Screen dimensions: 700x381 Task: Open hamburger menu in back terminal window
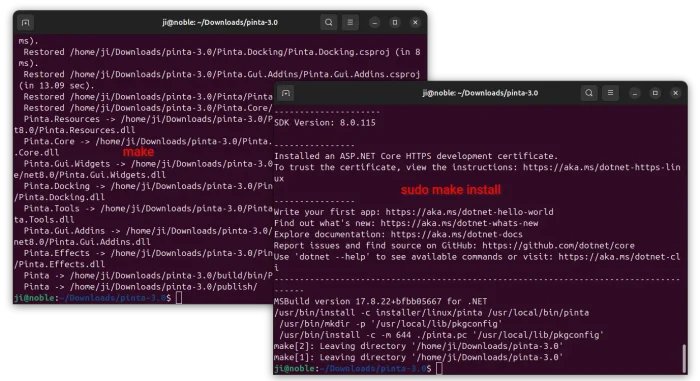350,22
